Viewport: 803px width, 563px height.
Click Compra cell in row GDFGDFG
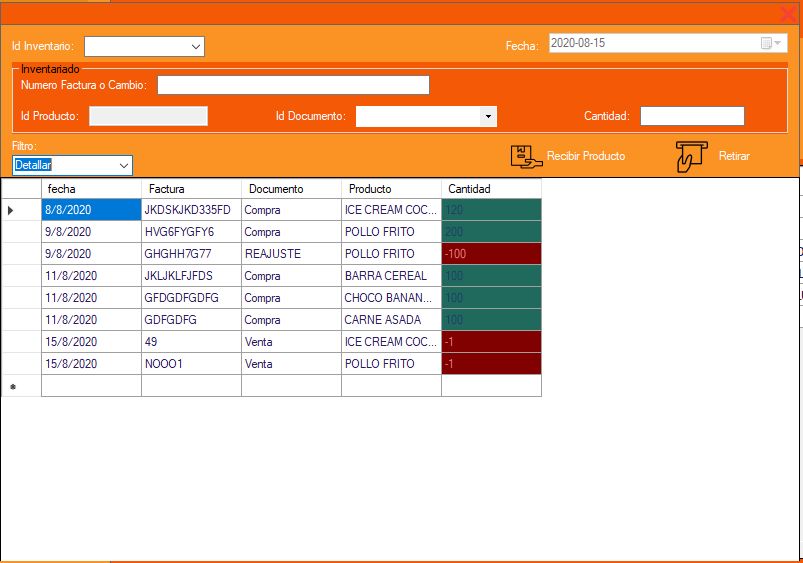coord(291,320)
